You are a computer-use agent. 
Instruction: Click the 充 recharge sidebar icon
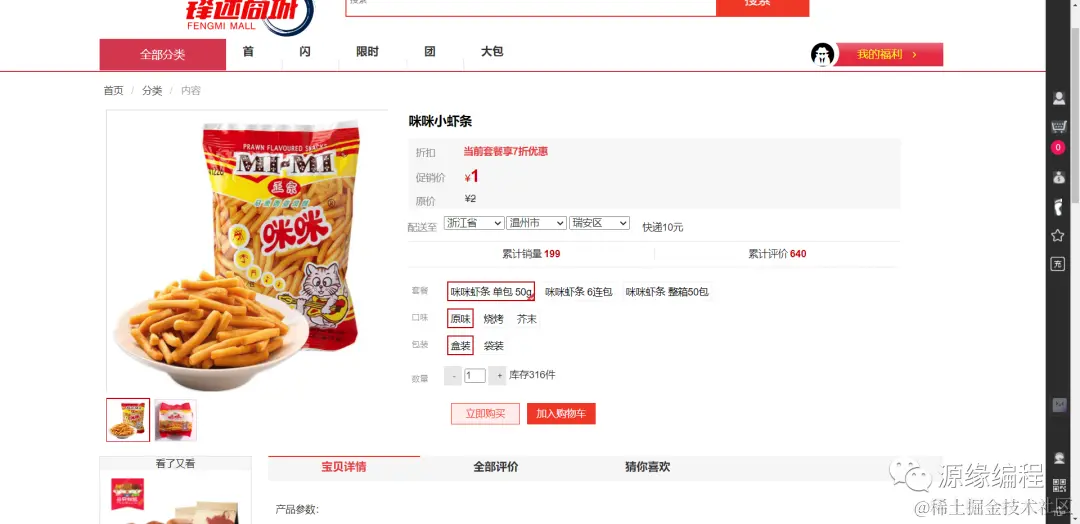tap(1058, 264)
